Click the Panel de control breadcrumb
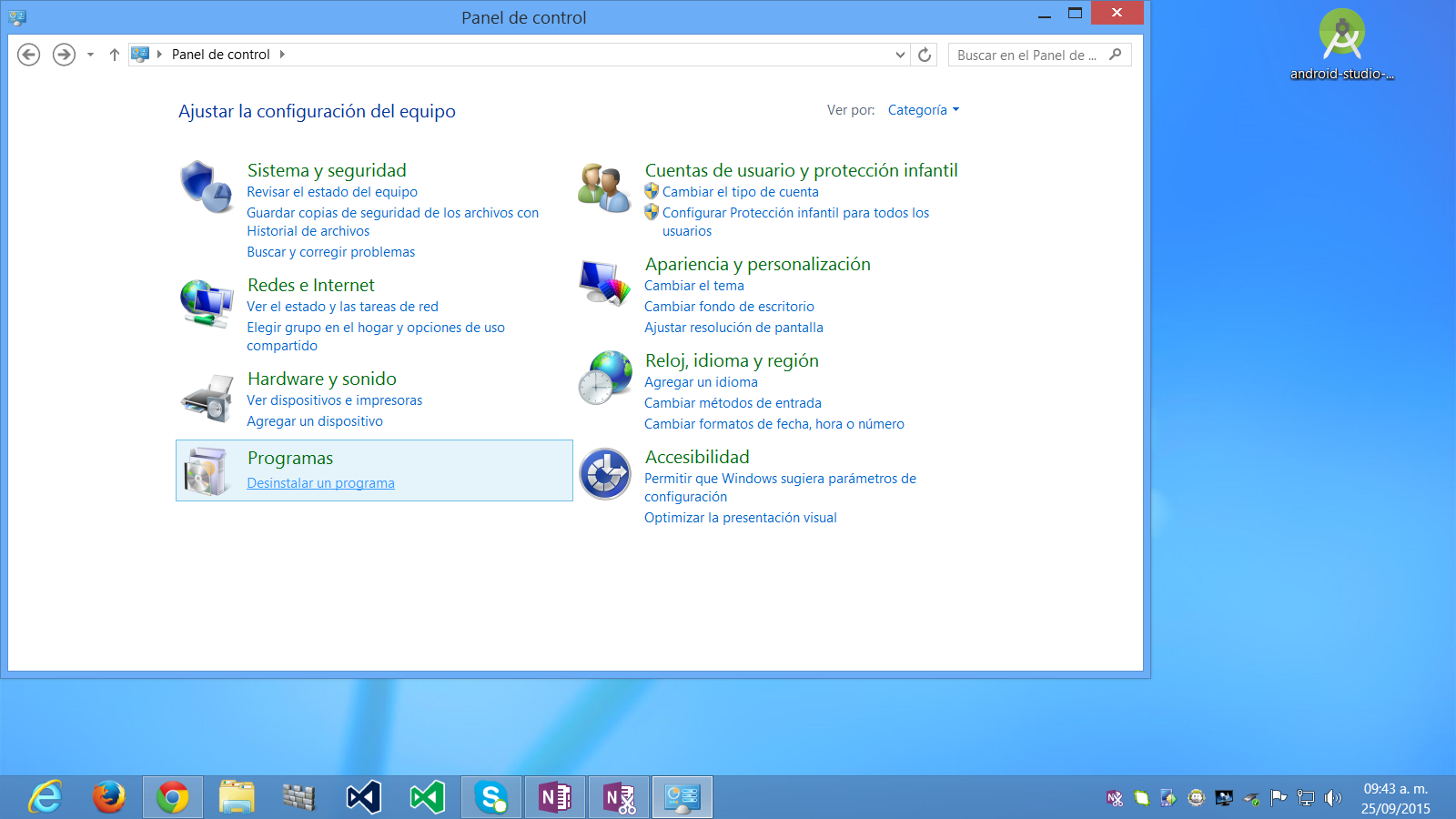This screenshot has width=1456, height=819. [220, 55]
